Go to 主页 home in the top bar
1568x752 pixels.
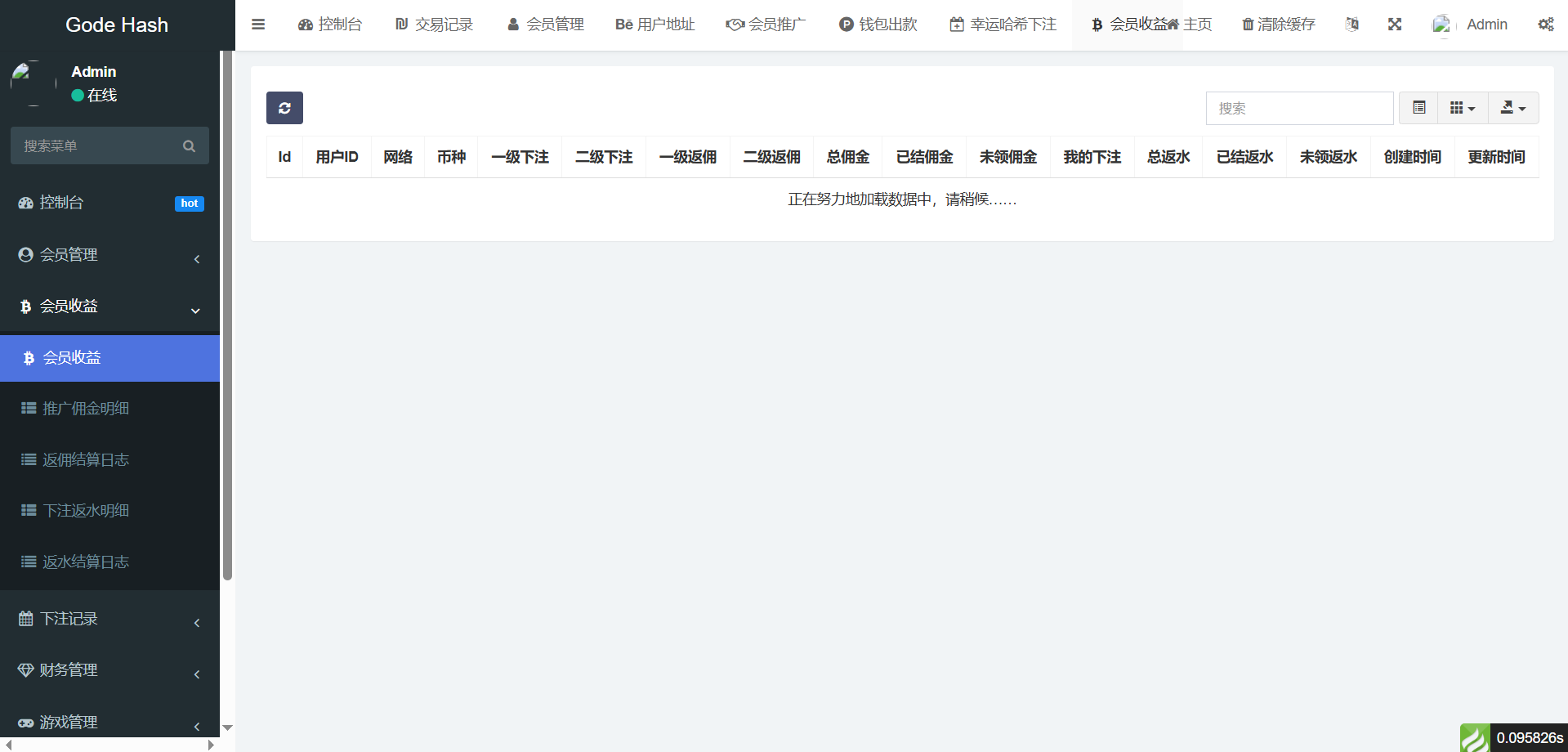pos(1190,25)
